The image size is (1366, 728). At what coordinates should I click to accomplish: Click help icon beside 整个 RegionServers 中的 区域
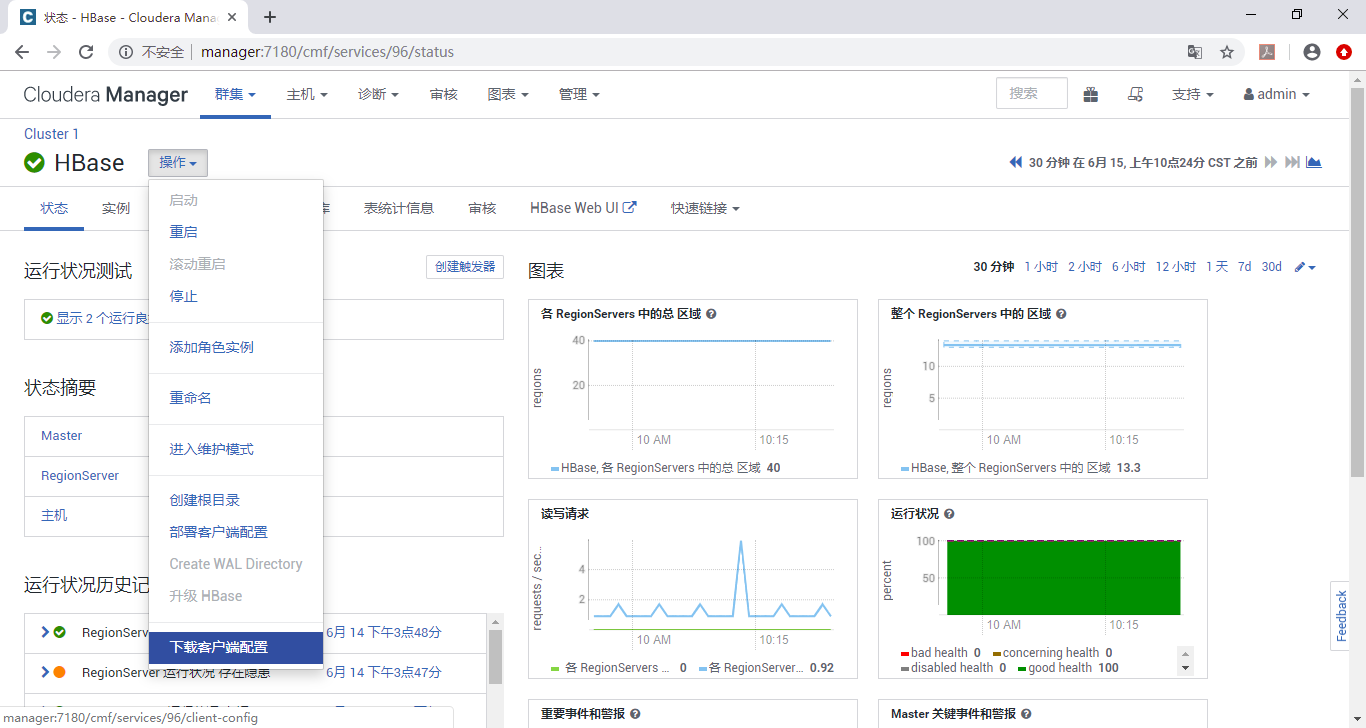(x=1061, y=314)
